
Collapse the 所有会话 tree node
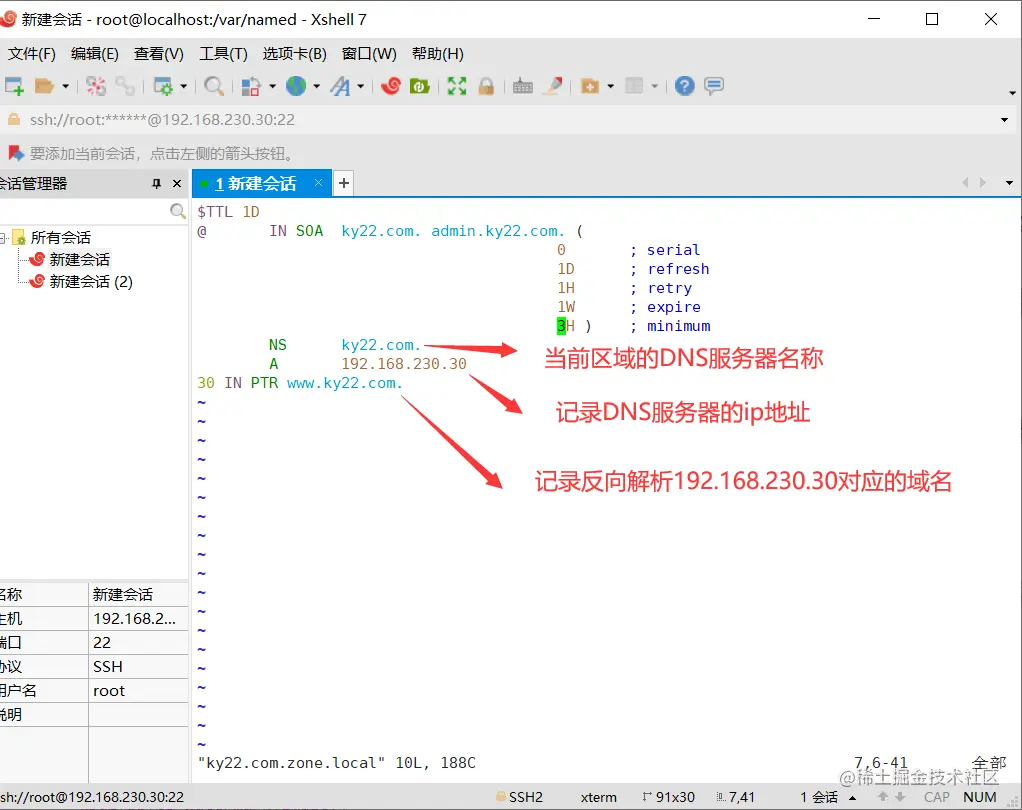[3, 238]
